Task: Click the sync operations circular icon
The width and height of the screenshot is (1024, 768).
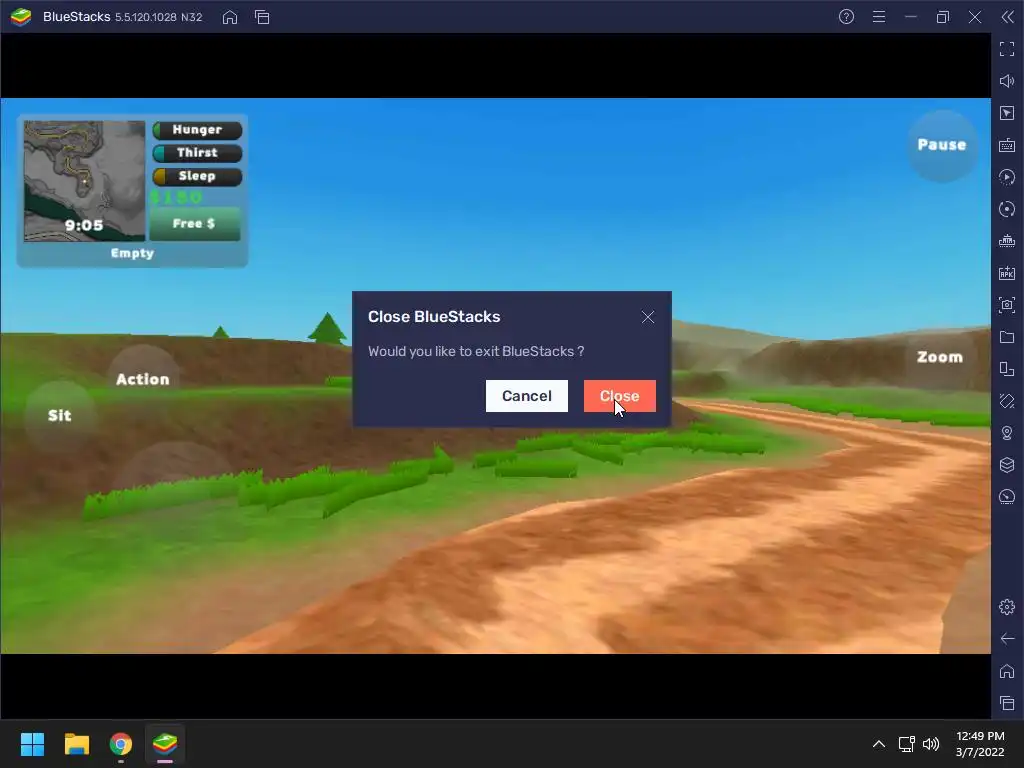Action: (x=1007, y=209)
